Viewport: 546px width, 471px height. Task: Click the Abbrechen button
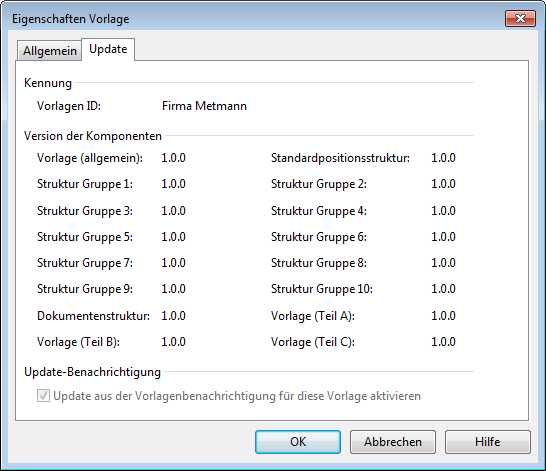tap(393, 442)
